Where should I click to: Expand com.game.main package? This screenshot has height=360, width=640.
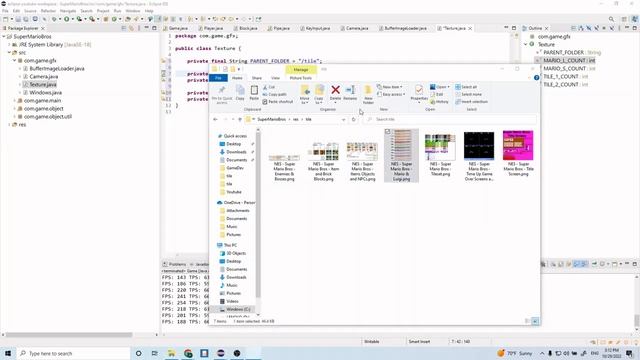pyautogui.click(x=14, y=100)
